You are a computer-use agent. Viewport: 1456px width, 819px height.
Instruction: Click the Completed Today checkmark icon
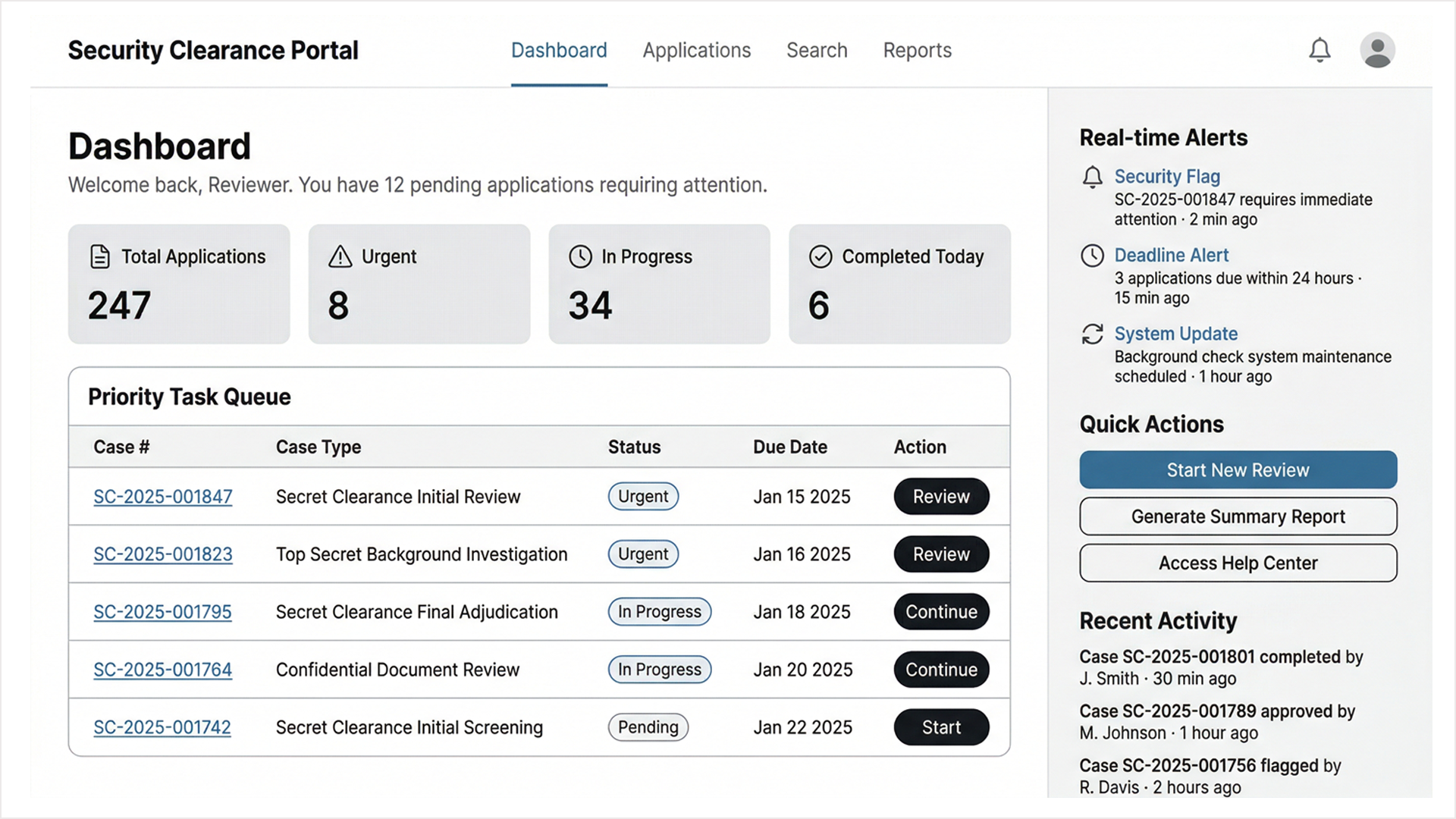[821, 257]
